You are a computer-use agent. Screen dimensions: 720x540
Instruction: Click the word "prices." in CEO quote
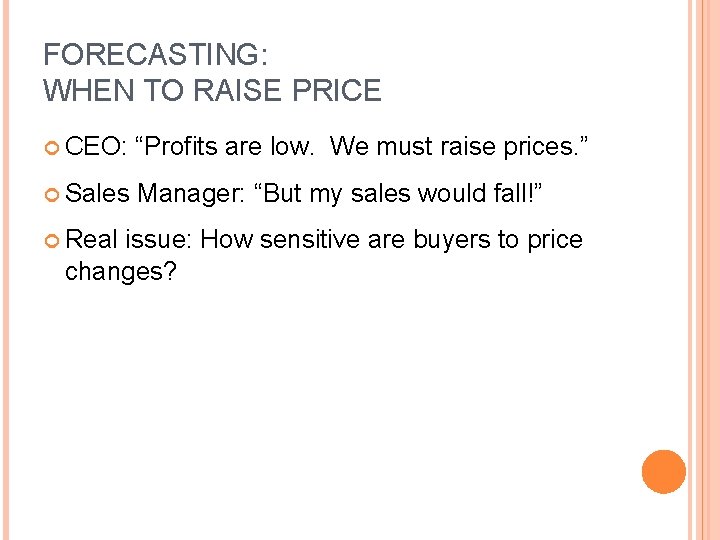point(546,148)
